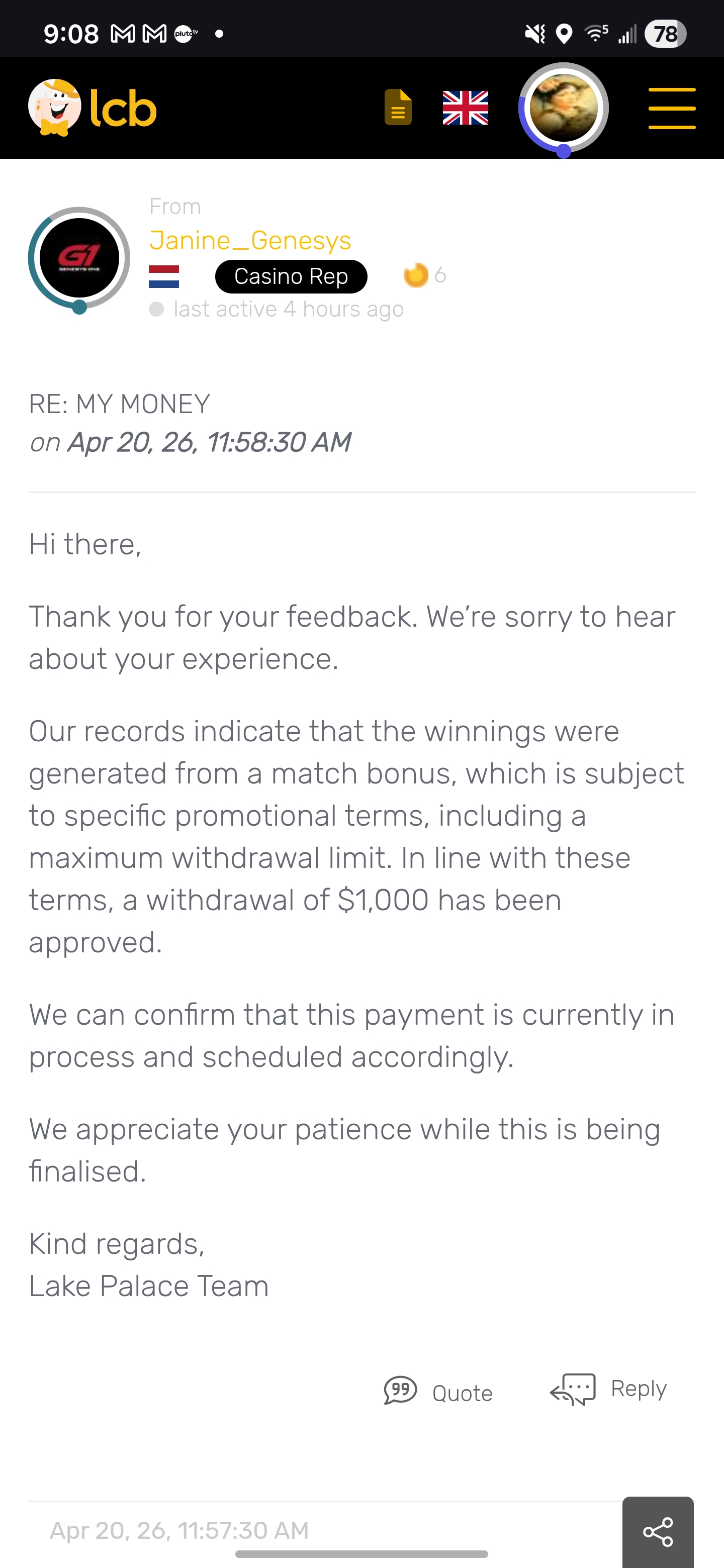Tap the quote speech bubble icon

400,1390
